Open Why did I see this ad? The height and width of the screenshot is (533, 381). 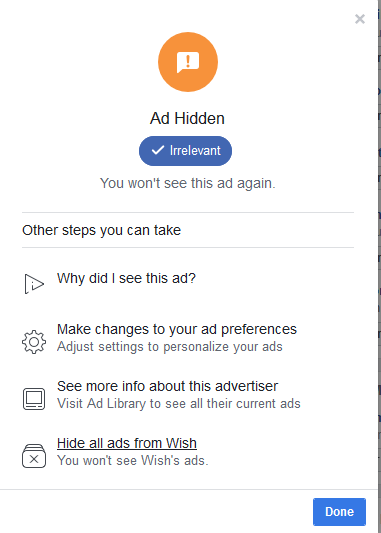click(x=126, y=278)
